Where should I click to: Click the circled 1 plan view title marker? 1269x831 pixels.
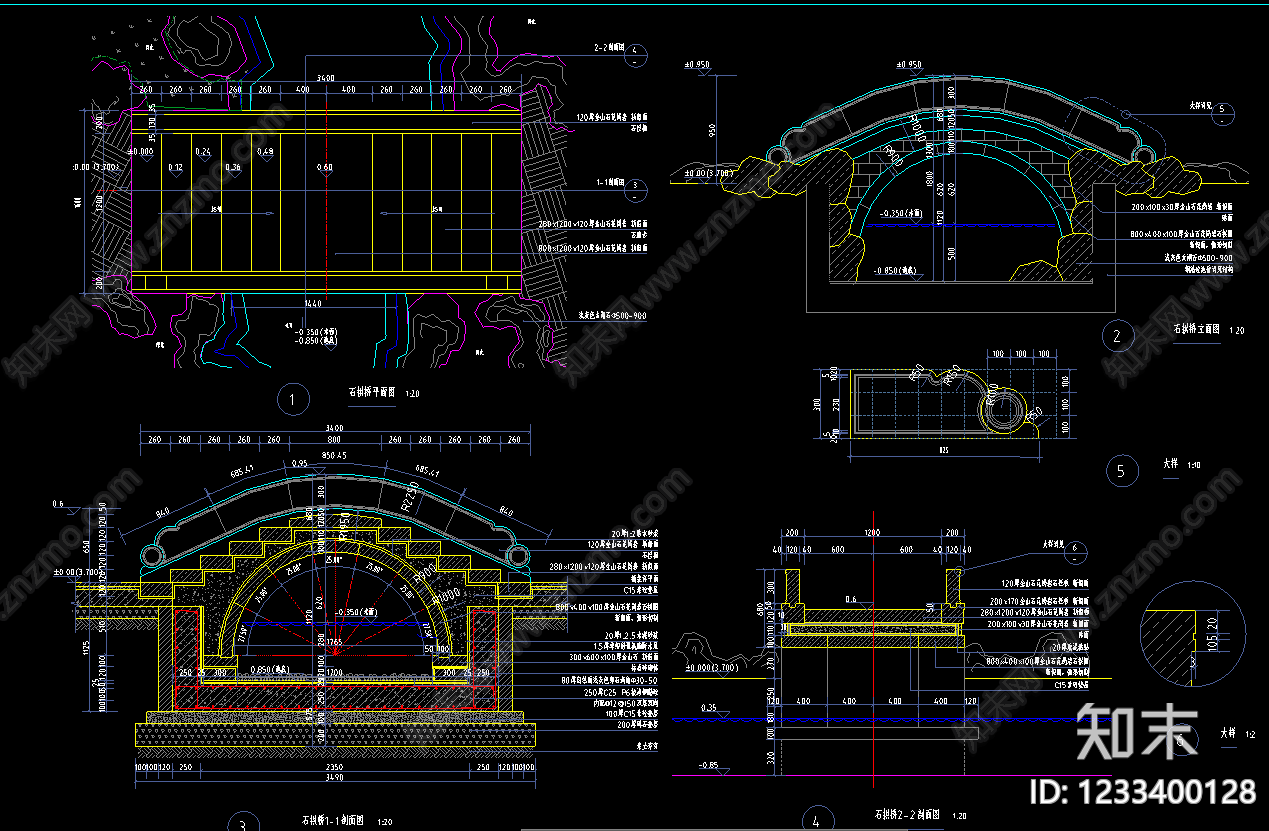pos(291,401)
